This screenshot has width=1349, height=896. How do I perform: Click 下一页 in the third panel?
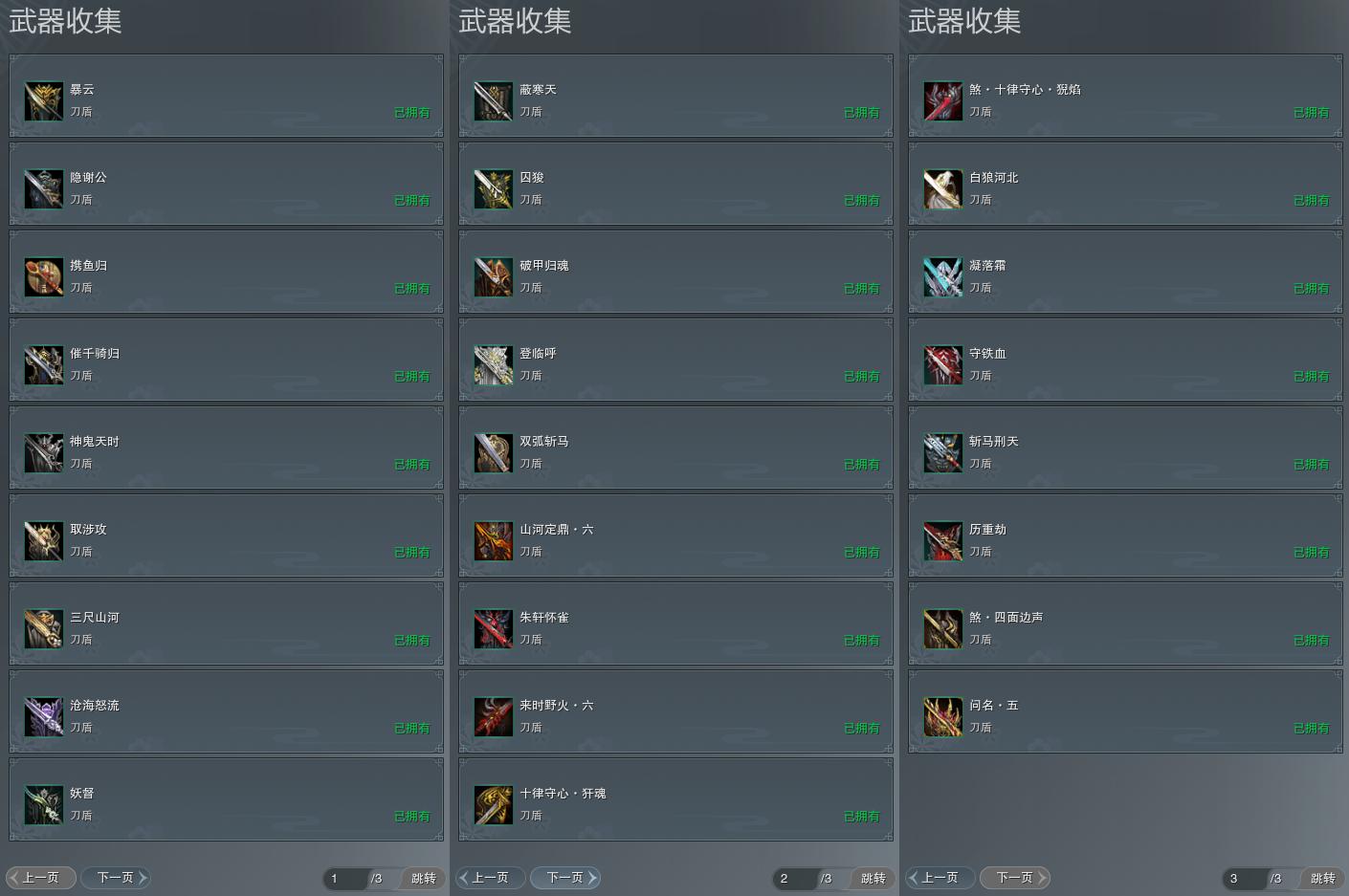[1015, 878]
